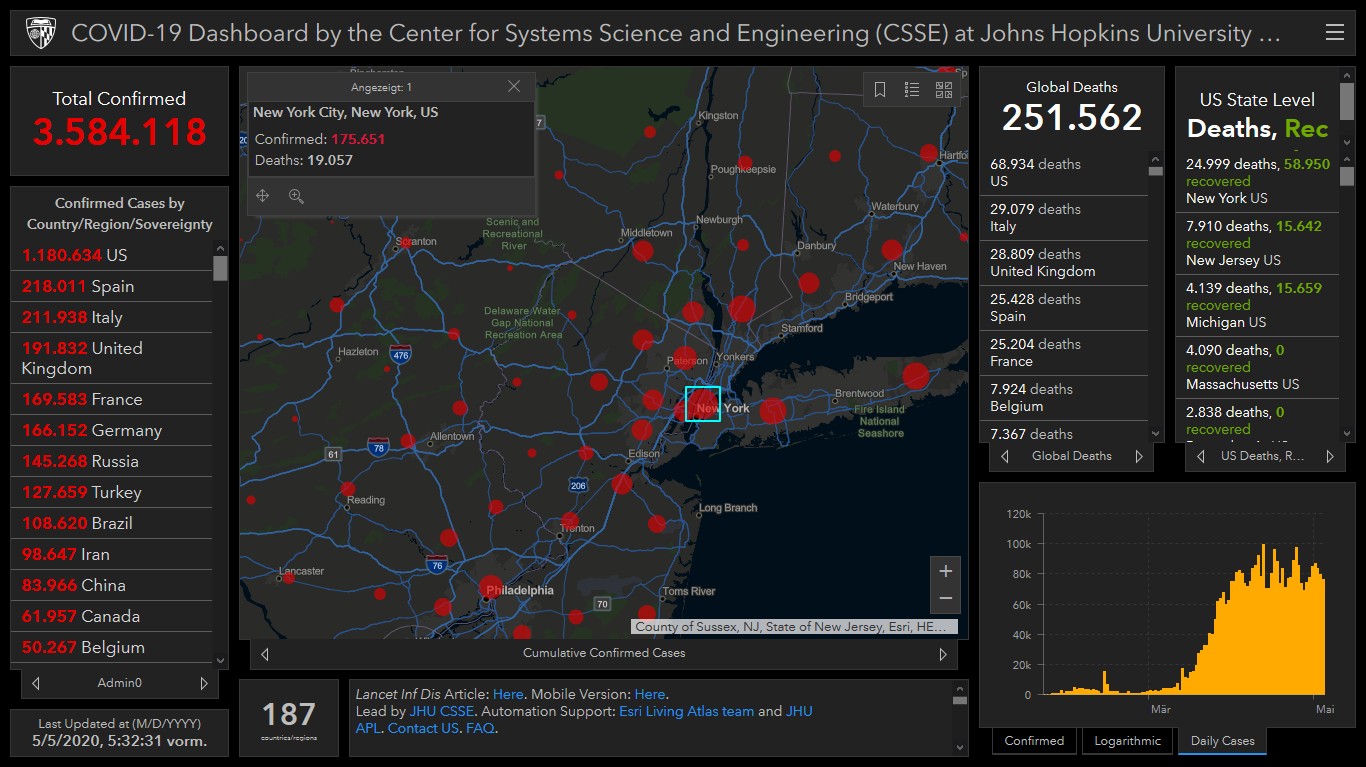Select 7.924 deaths Belgium entry
This screenshot has height=767, width=1366.
1064,398
